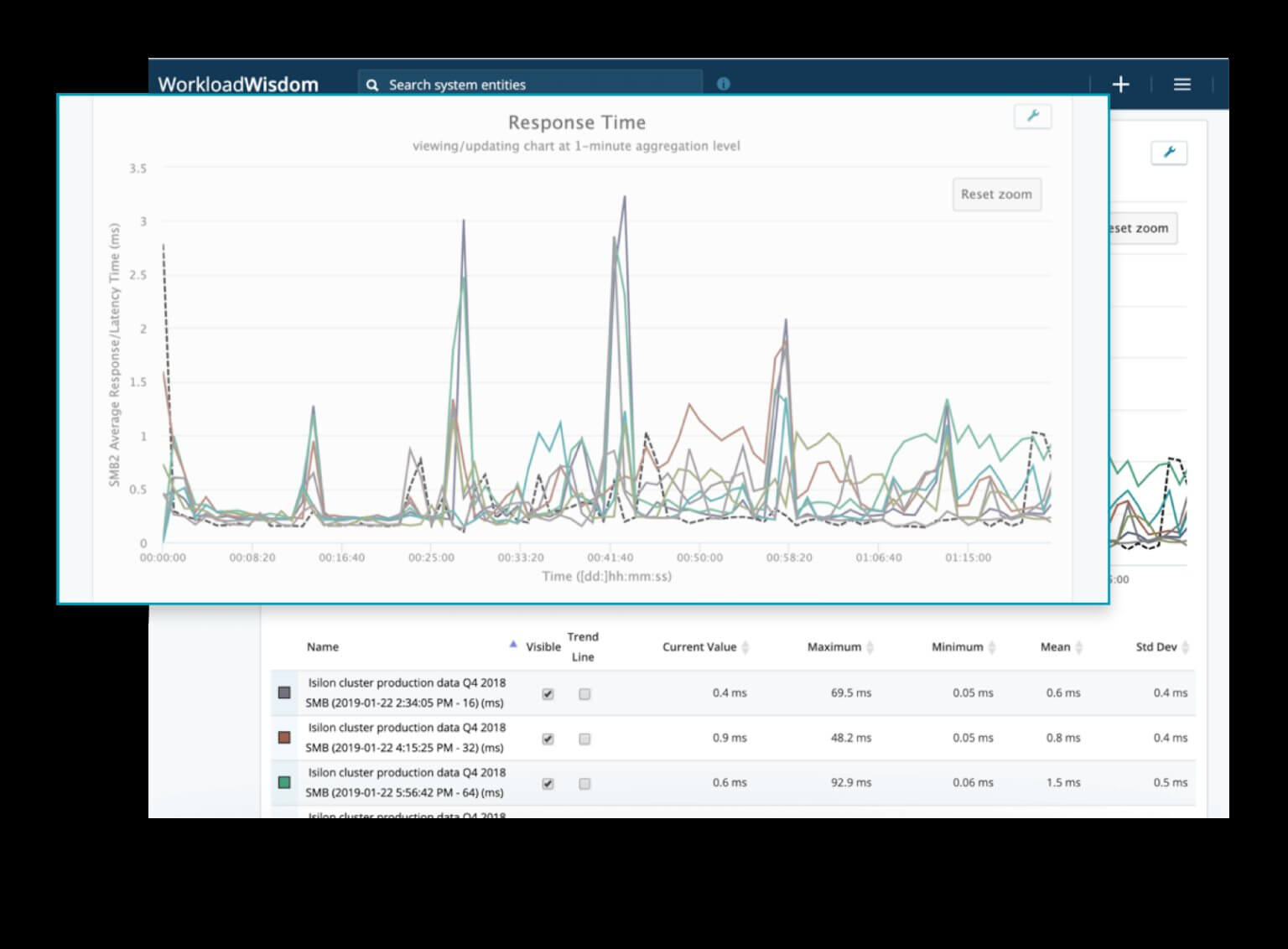Viewport: 1288px width, 949px height.
Task: Click the wrench settings icon in background panel
Action: click(1169, 153)
